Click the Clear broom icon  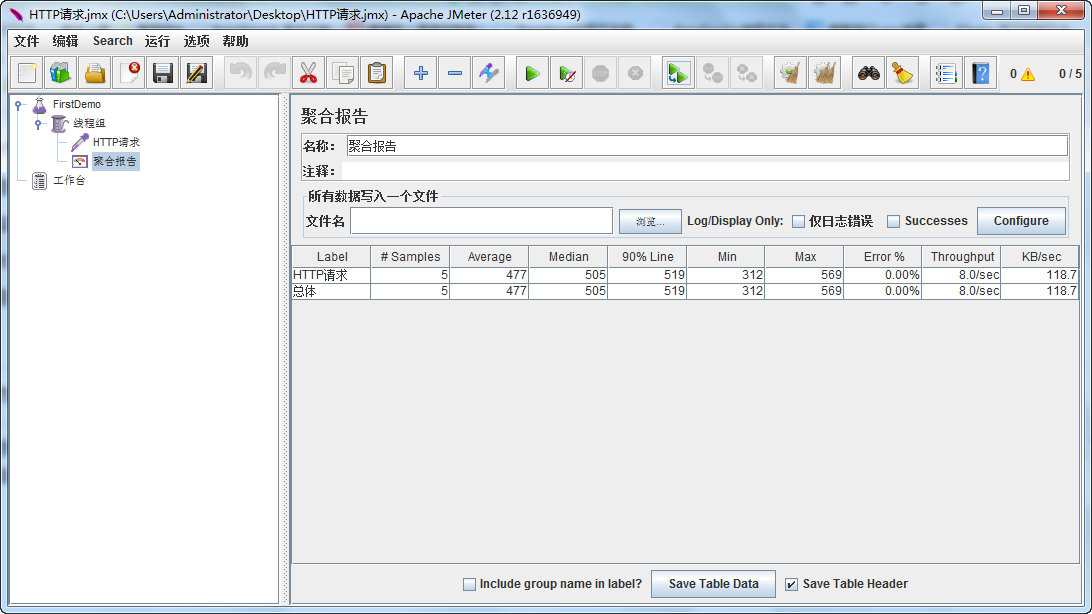tap(790, 73)
